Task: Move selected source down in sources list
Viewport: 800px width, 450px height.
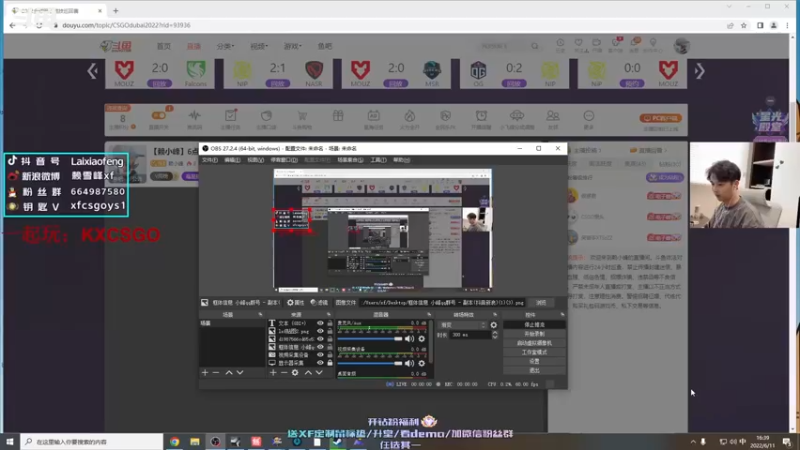Action: 319,373
